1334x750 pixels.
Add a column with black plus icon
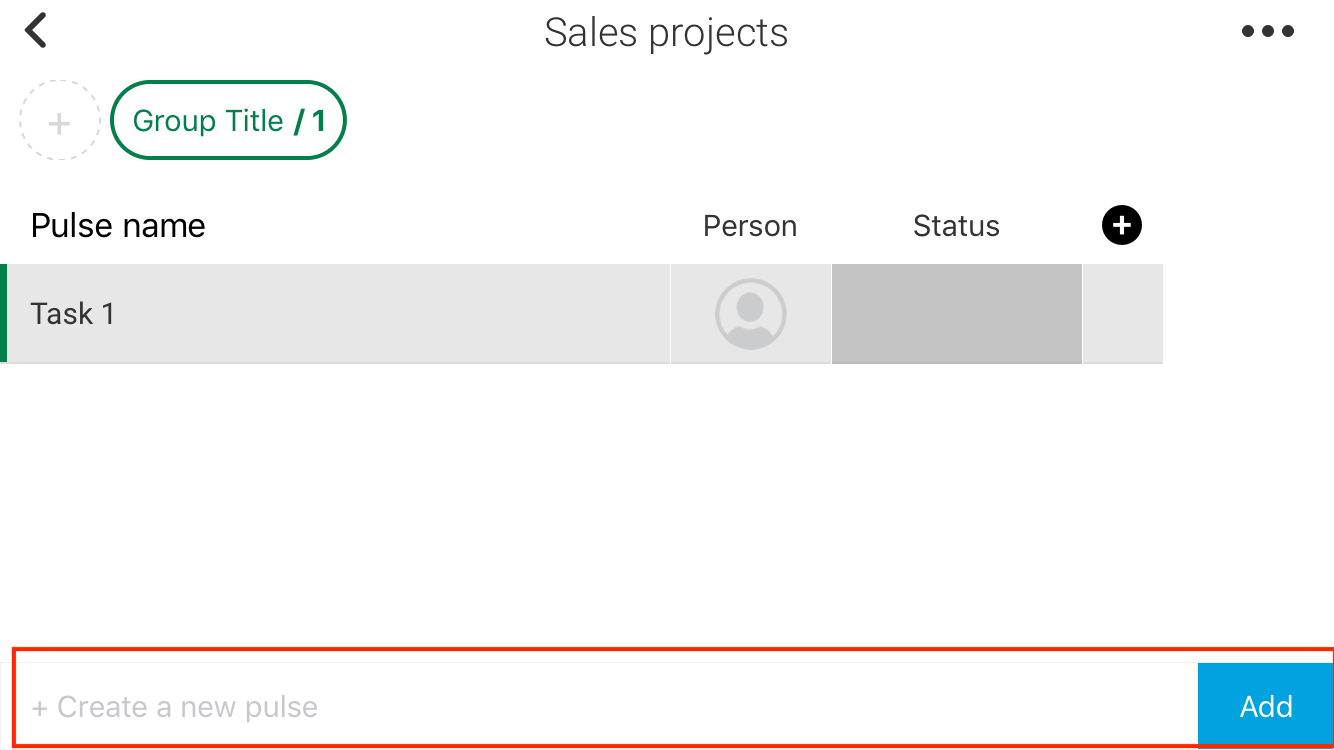tap(1122, 226)
